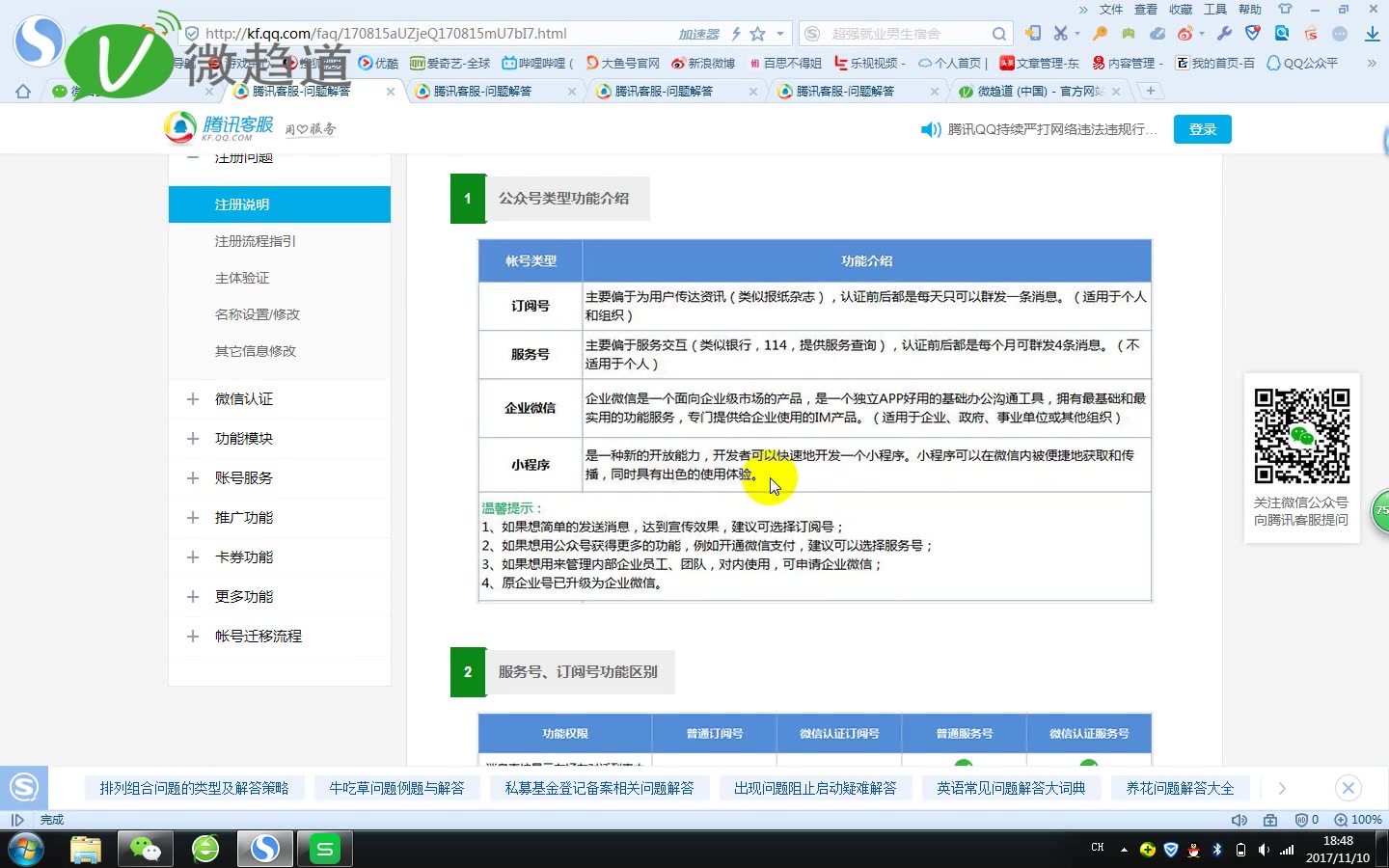Show more bookmarks with the chevron
The width and height of the screenshot is (1389, 868).
tap(1372, 64)
